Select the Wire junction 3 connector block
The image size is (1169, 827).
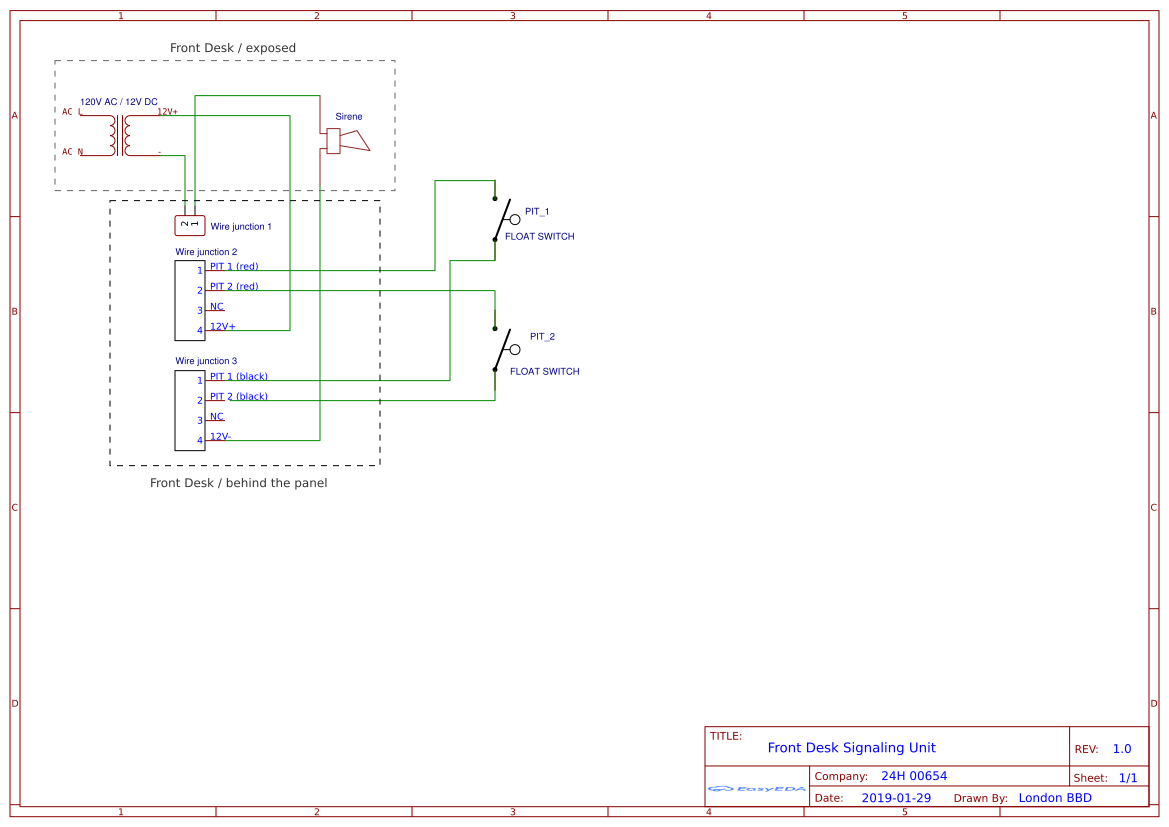tap(190, 410)
